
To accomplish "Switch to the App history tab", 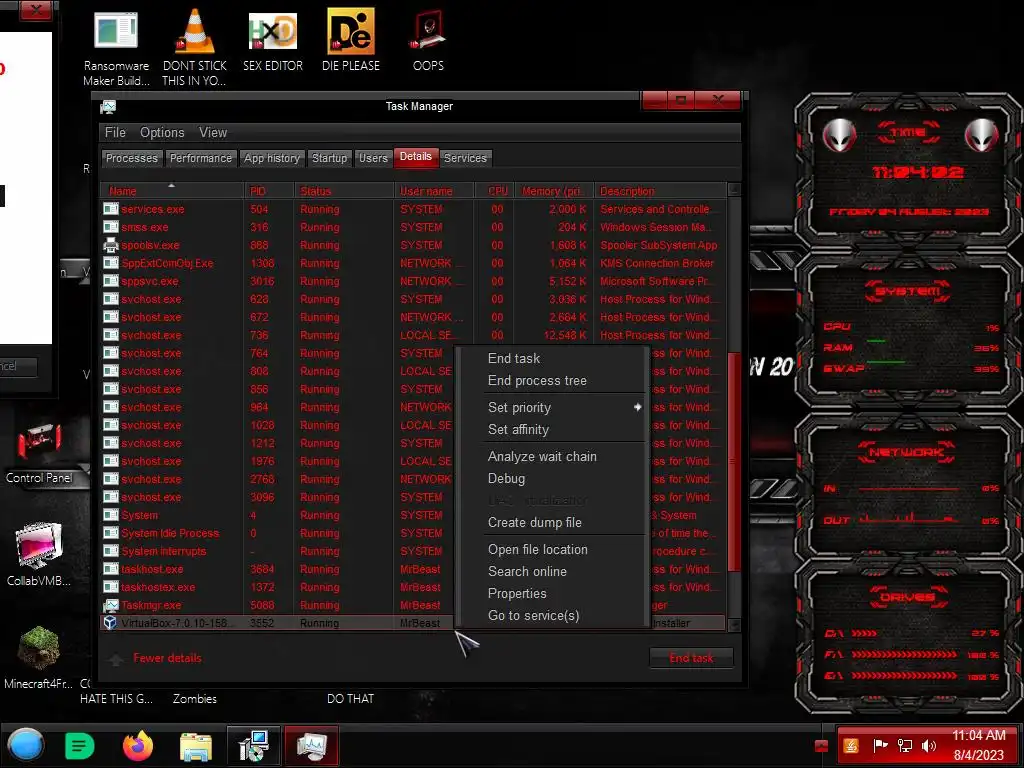I will click(x=272, y=158).
